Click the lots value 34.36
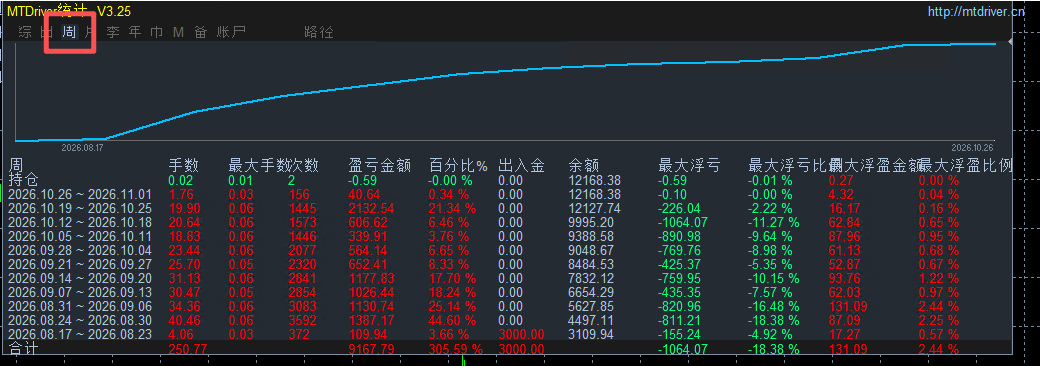The height and width of the screenshot is (366, 1040). pyautogui.click(x=185, y=307)
